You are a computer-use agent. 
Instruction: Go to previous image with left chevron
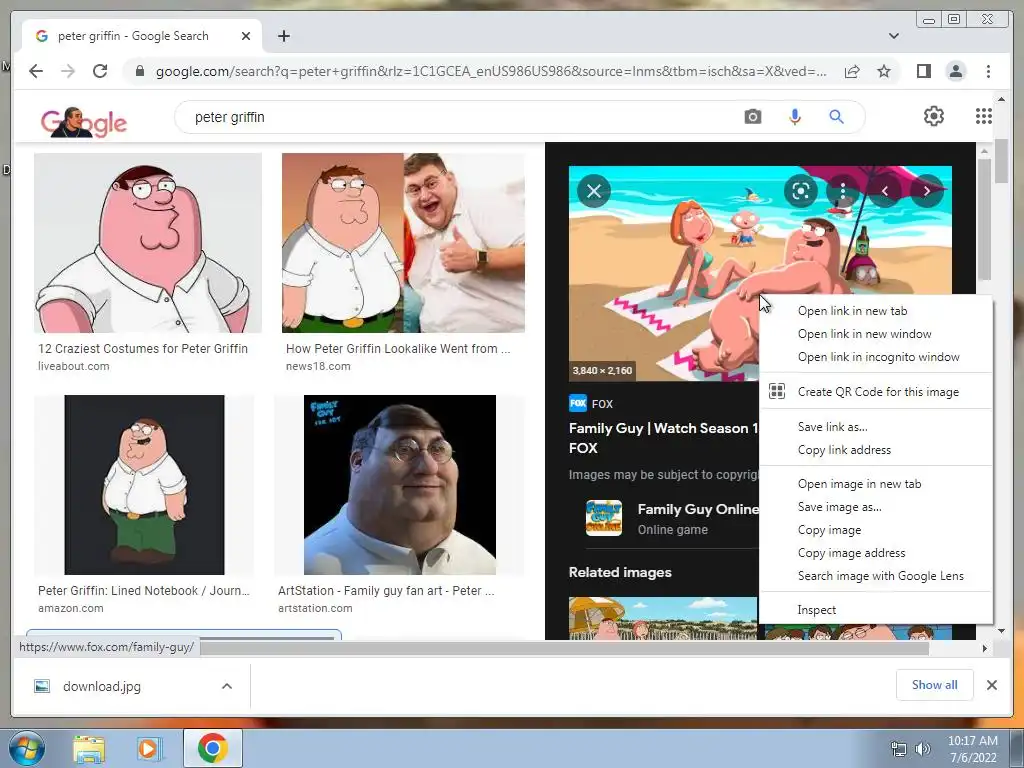885,191
